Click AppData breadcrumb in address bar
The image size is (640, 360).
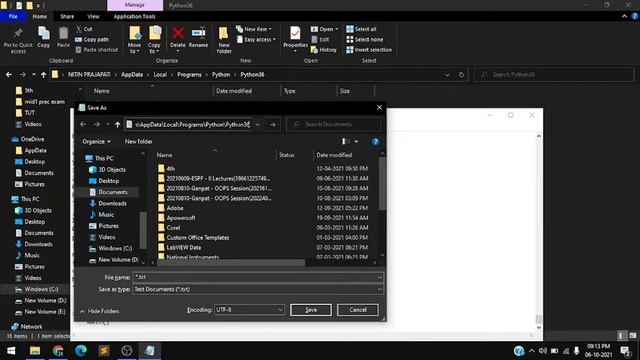coord(132,75)
